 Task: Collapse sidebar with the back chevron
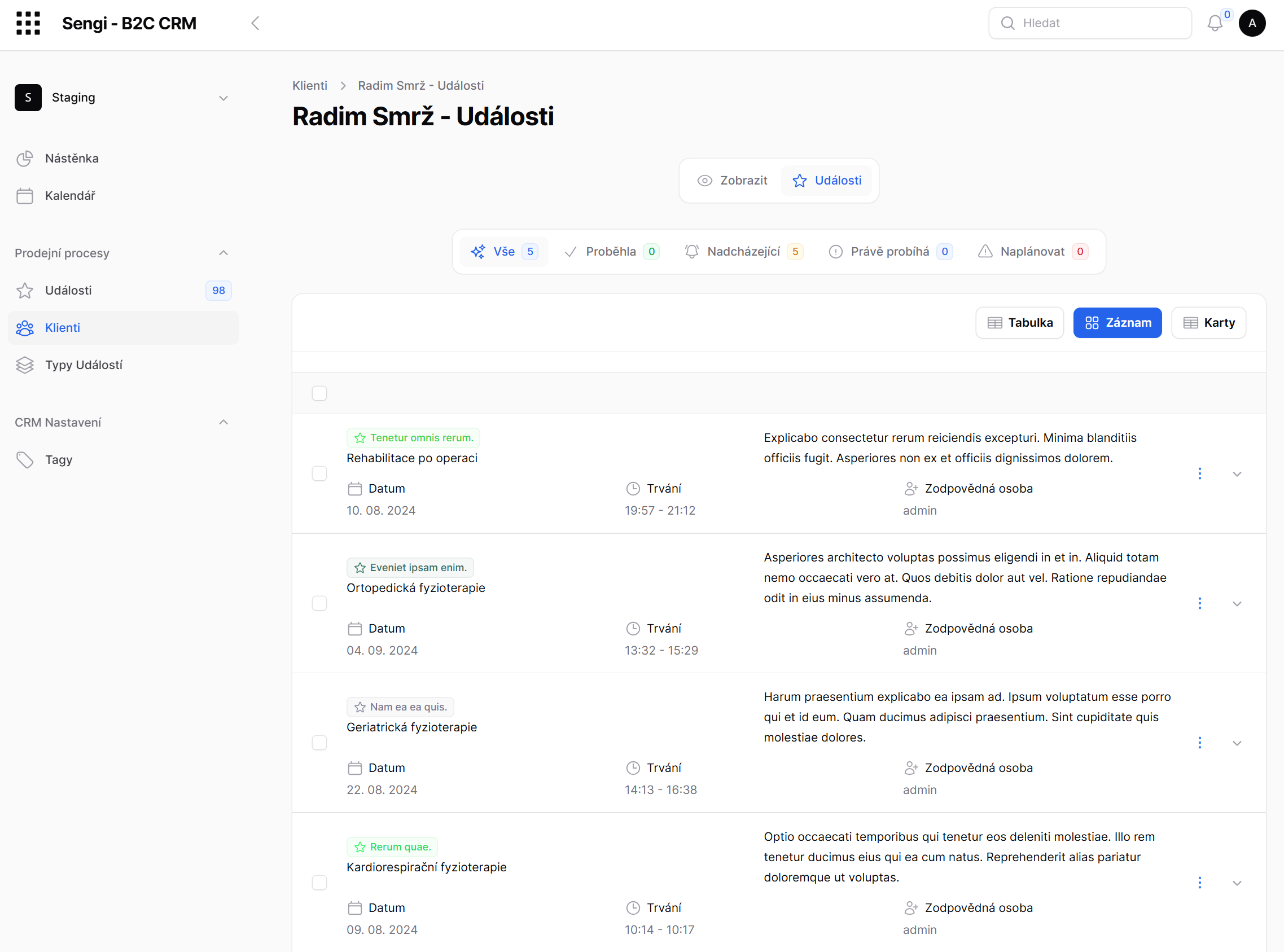pos(255,23)
